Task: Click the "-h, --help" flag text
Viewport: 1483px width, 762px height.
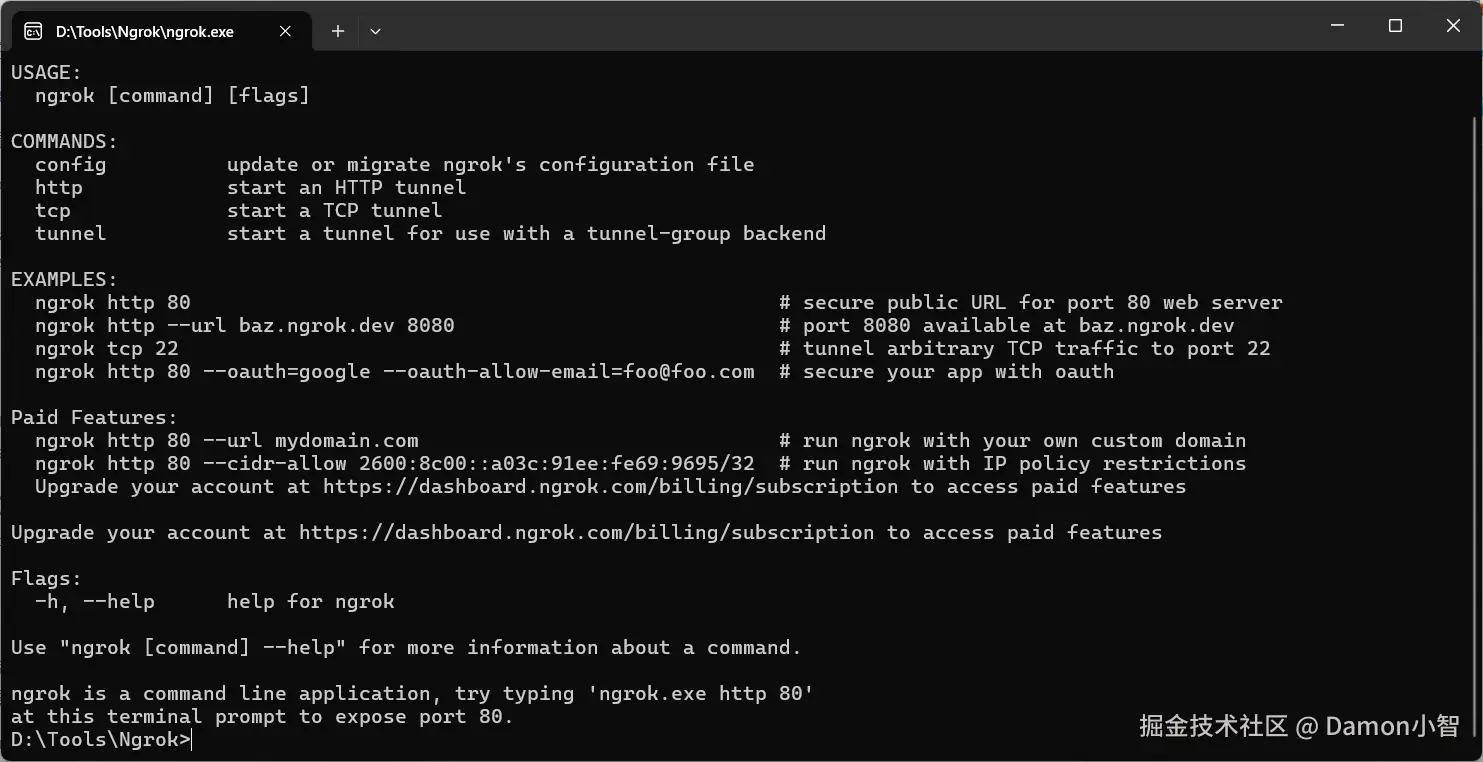Action: point(94,602)
